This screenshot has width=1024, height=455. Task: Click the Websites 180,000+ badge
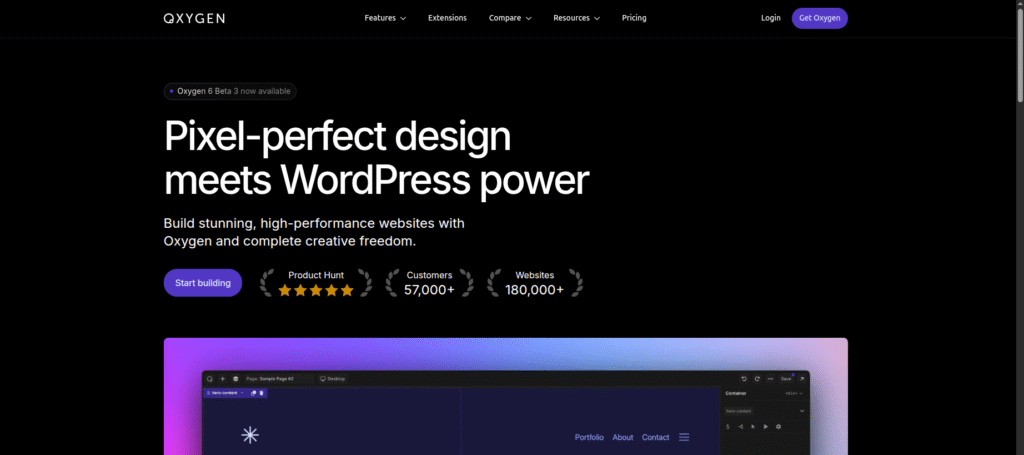534,283
